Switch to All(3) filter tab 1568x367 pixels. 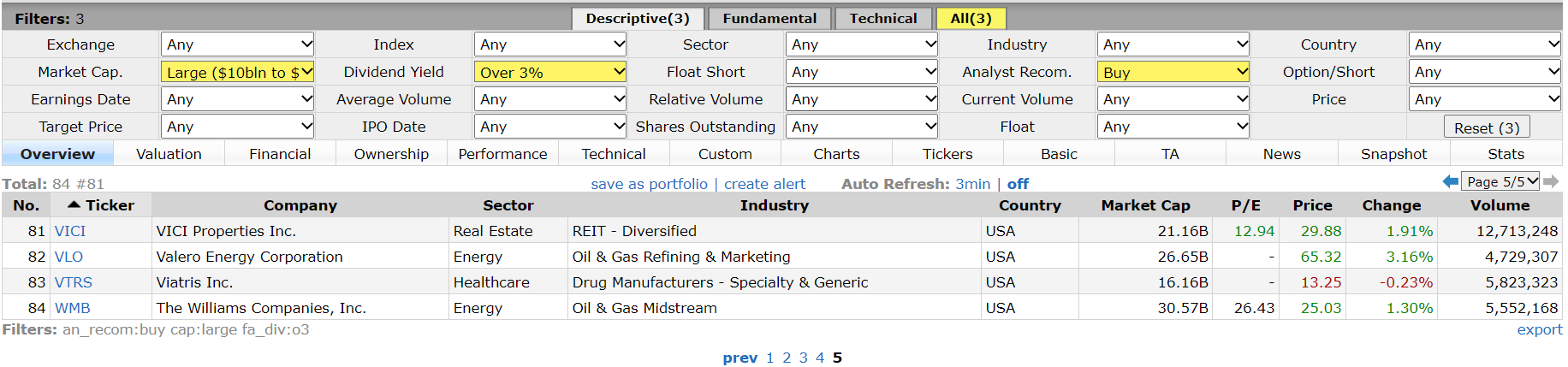click(971, 18)
